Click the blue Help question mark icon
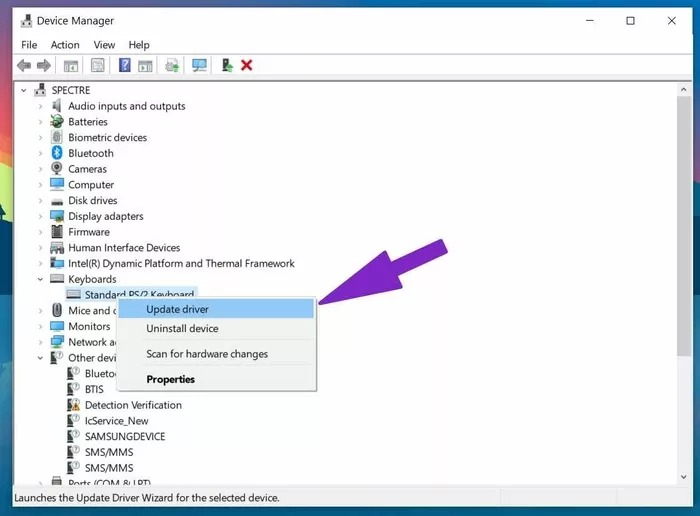 pyautogui.click(x=125, y=66)
